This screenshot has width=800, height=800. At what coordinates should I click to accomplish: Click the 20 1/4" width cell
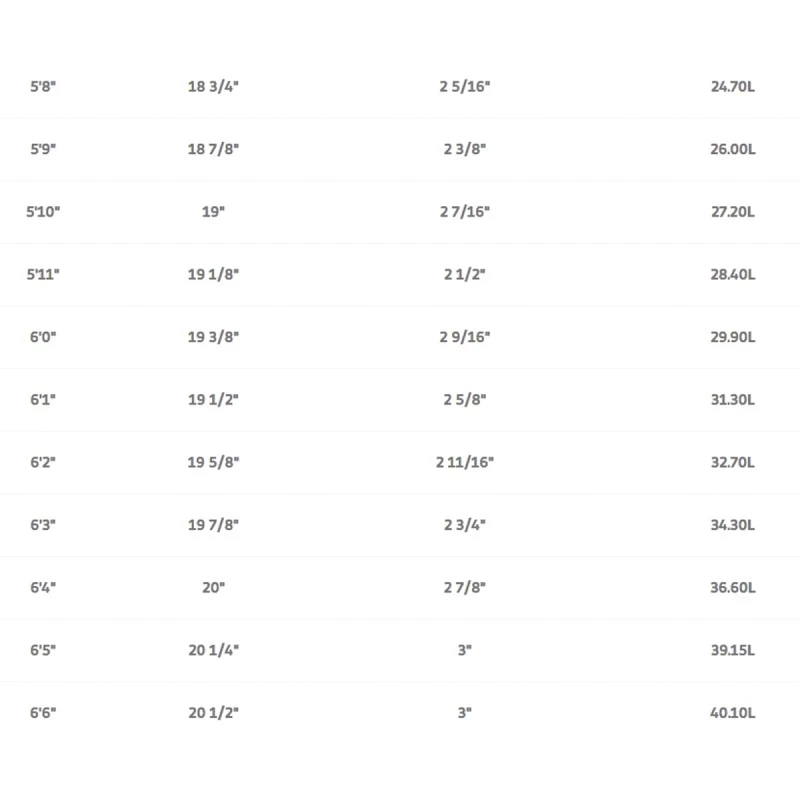[213, 650]
